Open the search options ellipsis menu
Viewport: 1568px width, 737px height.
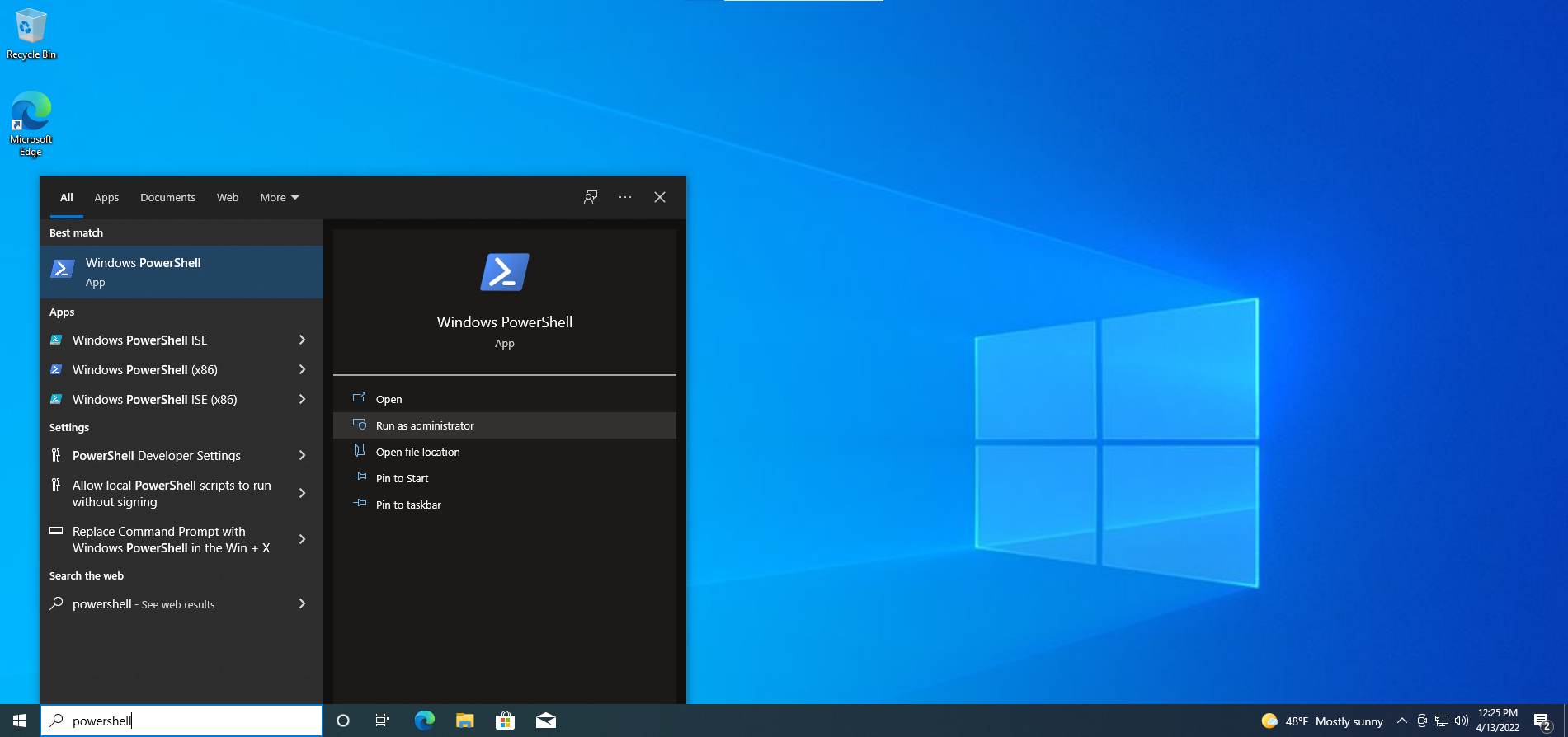click(x=625, y=197)
